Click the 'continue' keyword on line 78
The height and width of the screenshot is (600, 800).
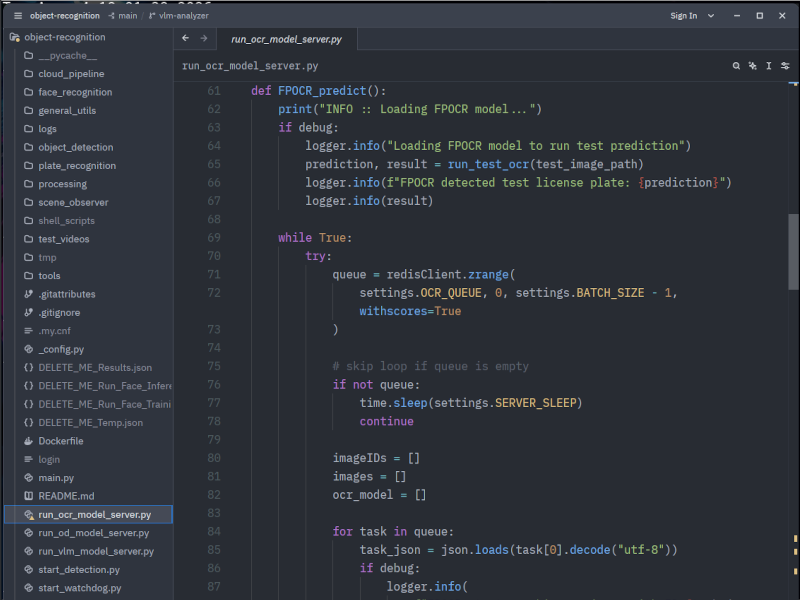pos(386,421)
